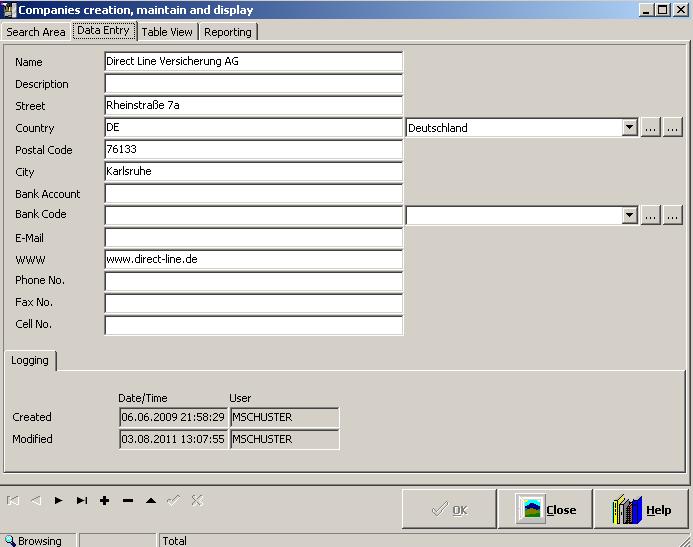Close the window with the title bar X
Image resolution: width=693 pixels, height=547 pixels.
681,10
